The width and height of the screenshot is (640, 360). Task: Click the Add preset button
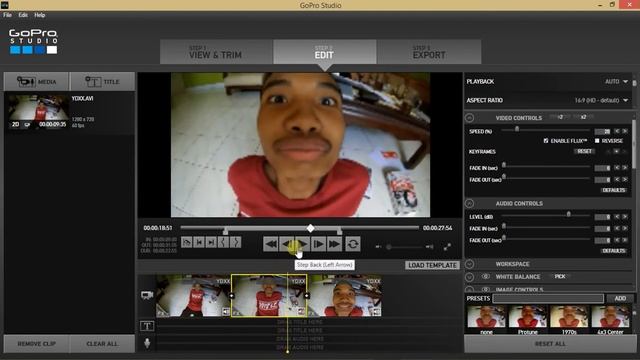pyautogui.click(x=620, y=298)
